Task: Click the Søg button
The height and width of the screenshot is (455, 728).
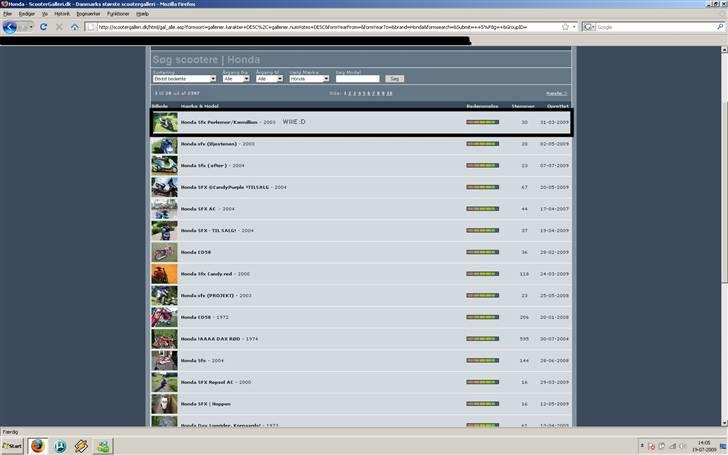Action: (x=394, y=79)
